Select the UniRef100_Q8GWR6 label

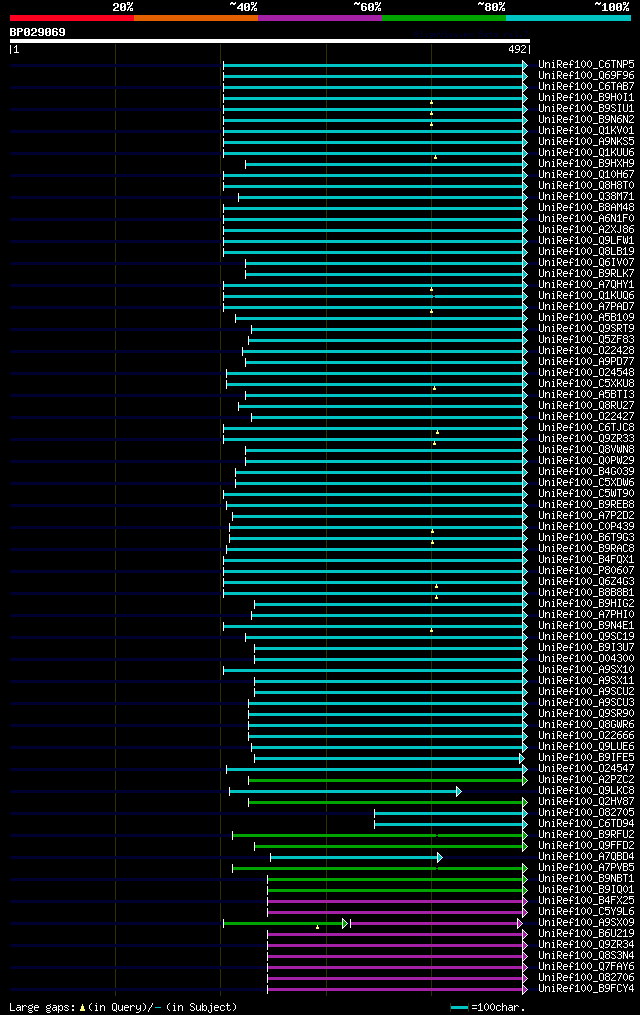point(586,725)
